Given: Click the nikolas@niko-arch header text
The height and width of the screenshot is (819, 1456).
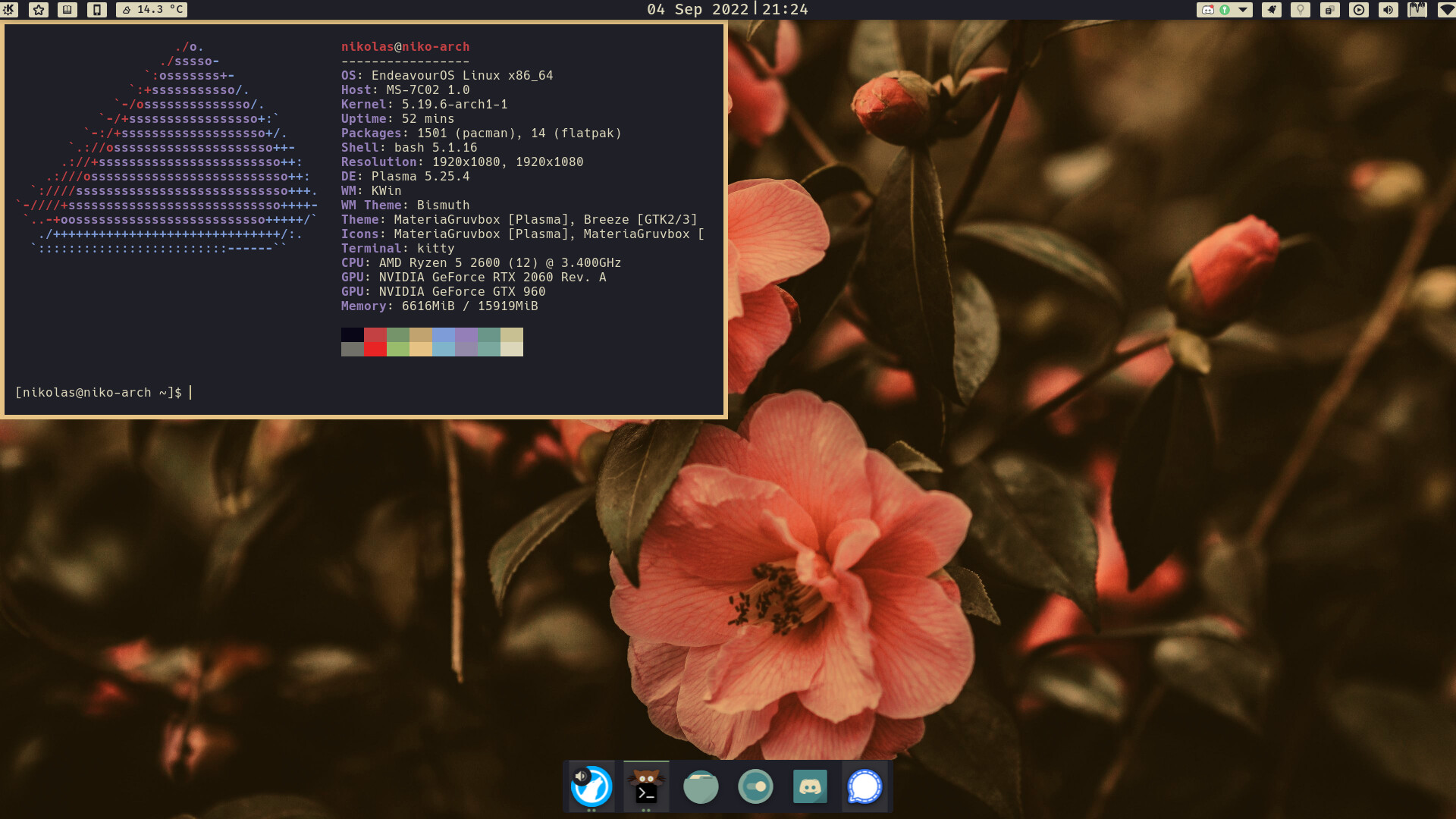Looking at the screenshot, I should (x=405, y=47).
